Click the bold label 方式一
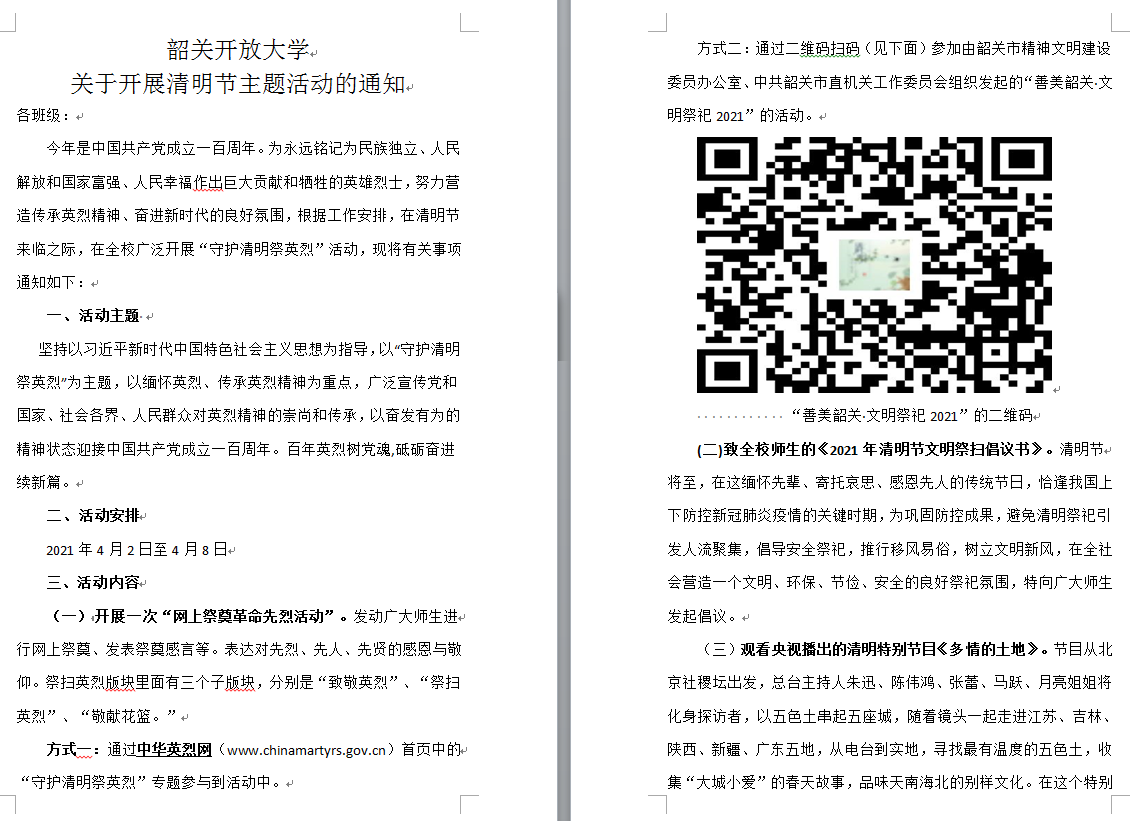Viewport: 1134px width, 821px height. click(x=73, y=749)
